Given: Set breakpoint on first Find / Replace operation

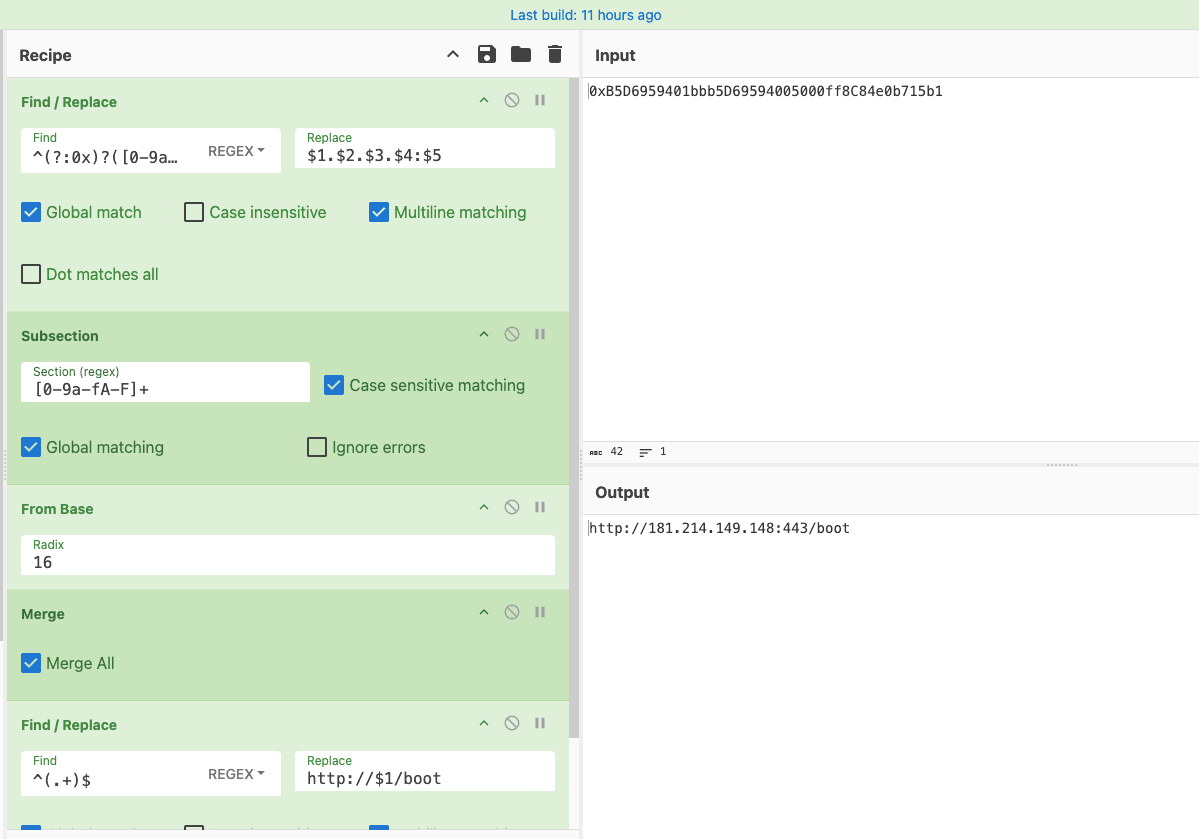Looking at the screenshot, I should coord(540,100).
